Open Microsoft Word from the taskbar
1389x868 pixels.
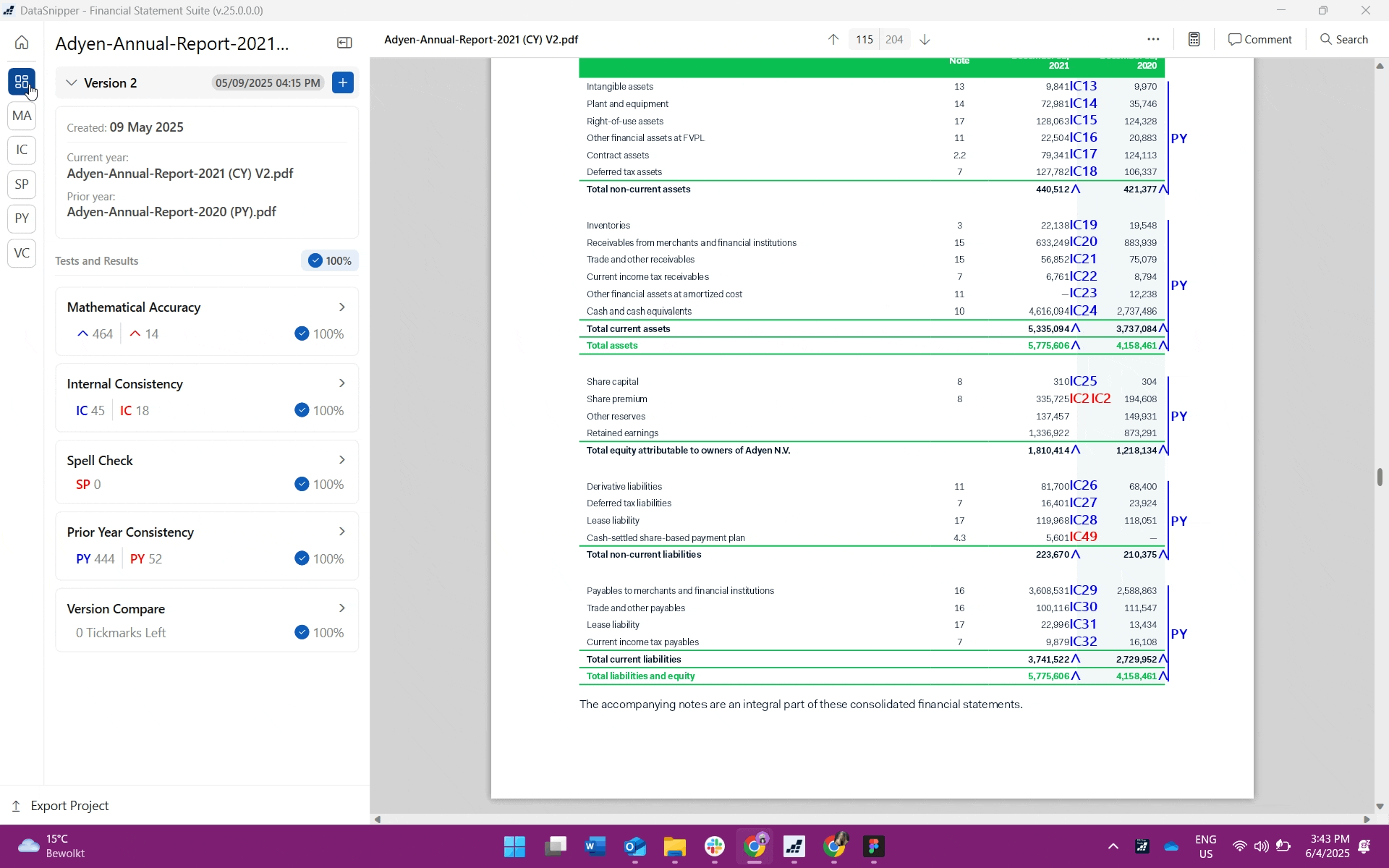tap(595, 846)
